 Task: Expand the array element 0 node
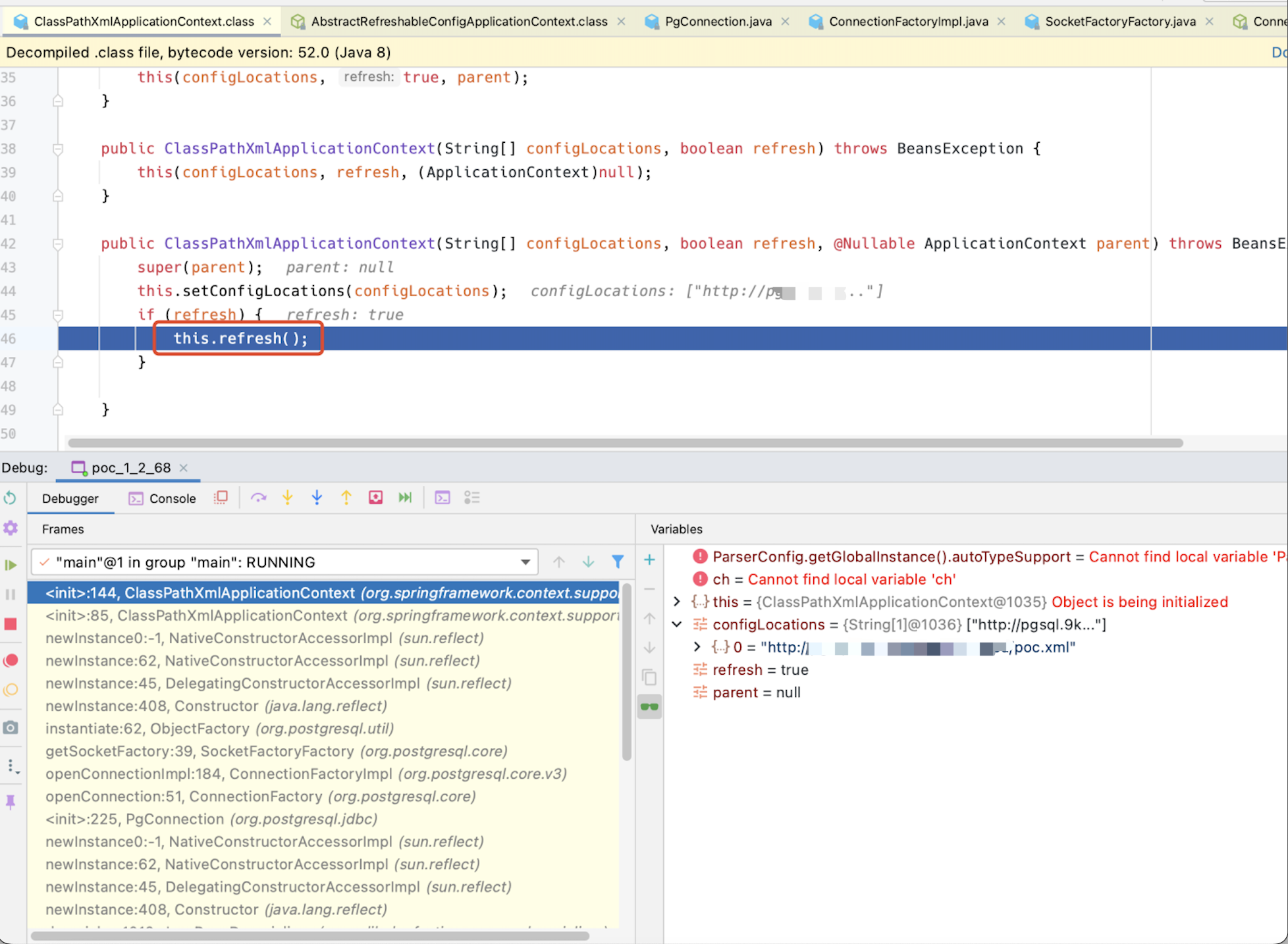[697, 647]
